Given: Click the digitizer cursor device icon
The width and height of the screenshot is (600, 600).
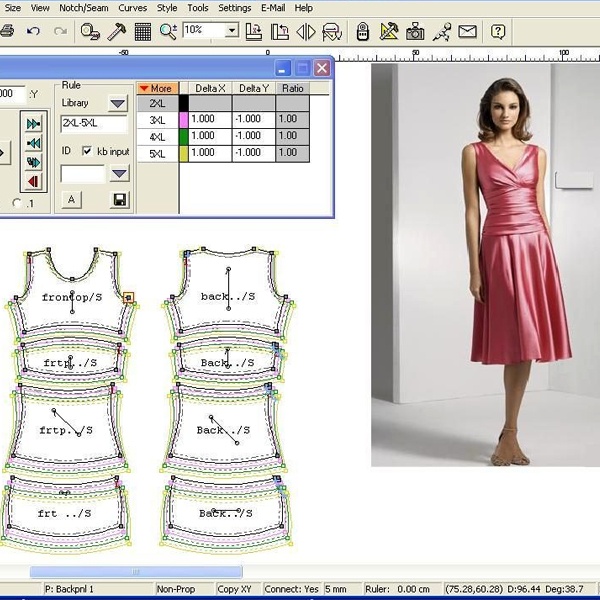Looking at the screenshot, I should coord(362,31).
